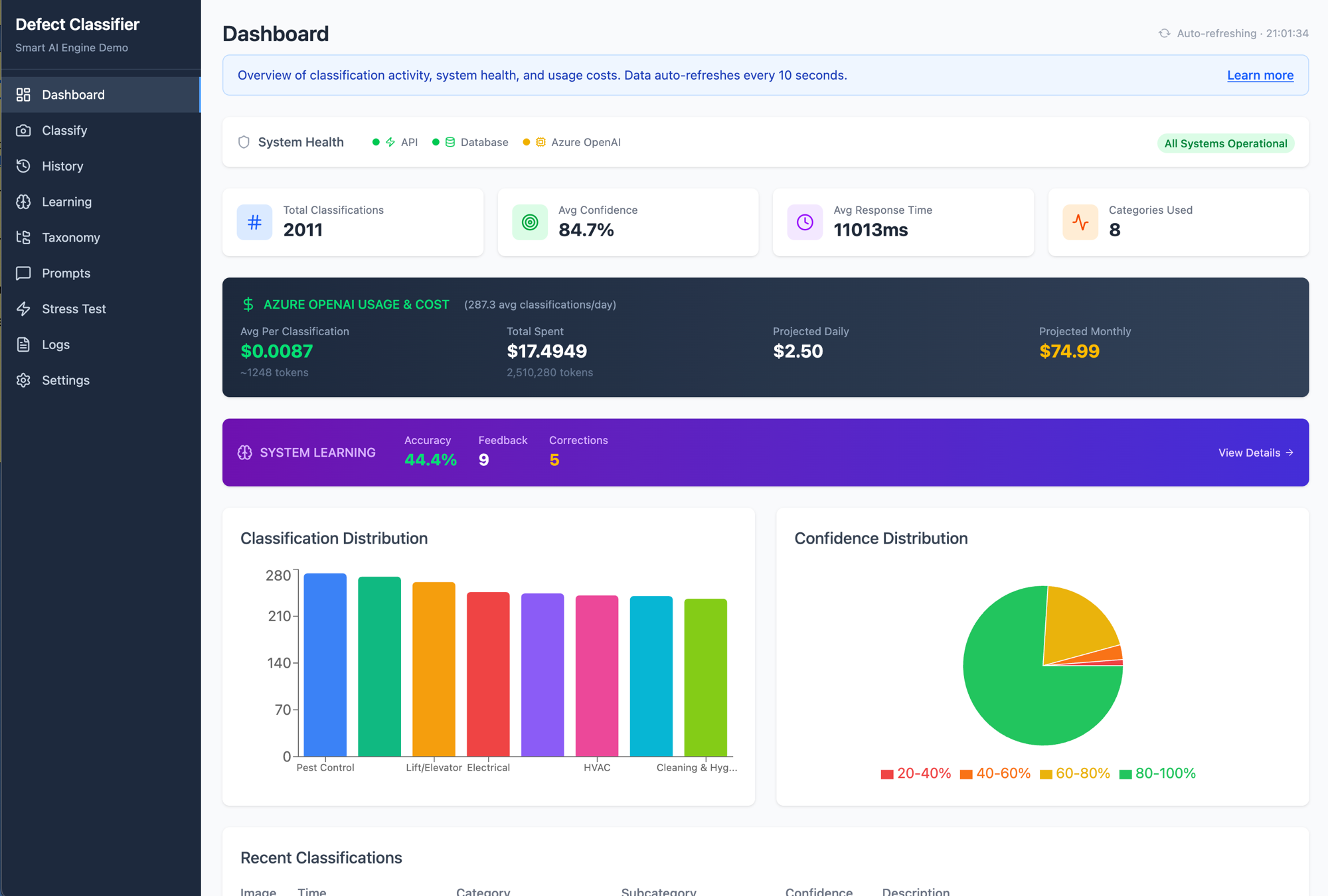Click the 2,510,280 tokens text

(x=550, y=372)
